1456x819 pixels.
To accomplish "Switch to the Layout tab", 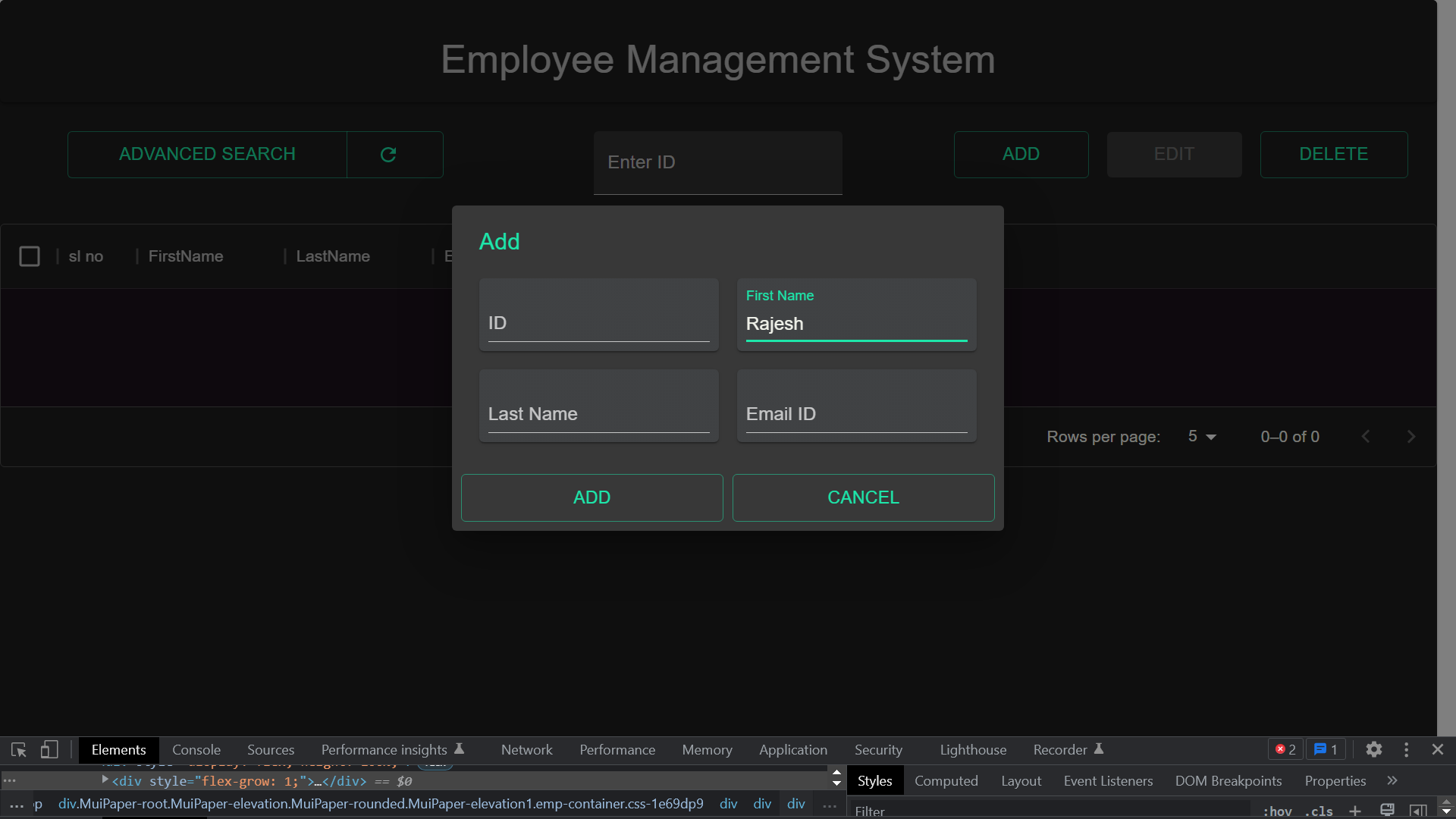I will pos(1021,781).
